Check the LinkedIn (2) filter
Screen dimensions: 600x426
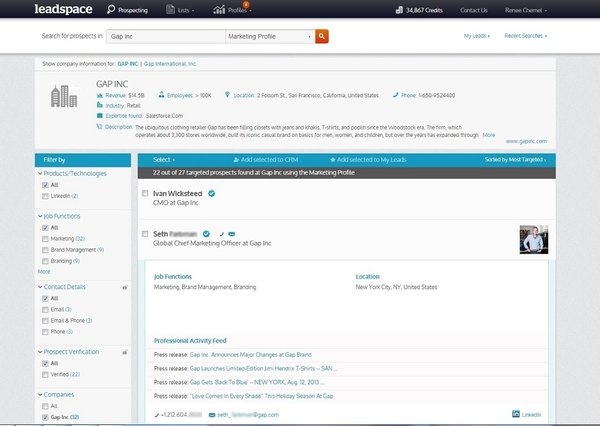coord(45,196)
